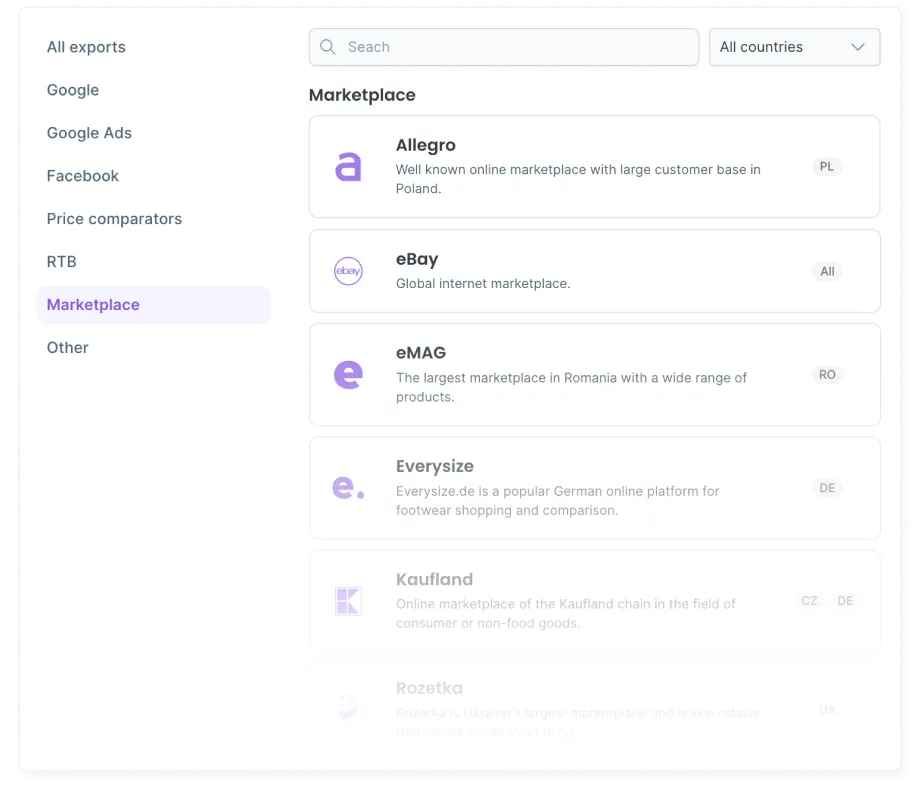Click text 'Global internet marketplace.'
920x792 pixels.
pos(483,283)
